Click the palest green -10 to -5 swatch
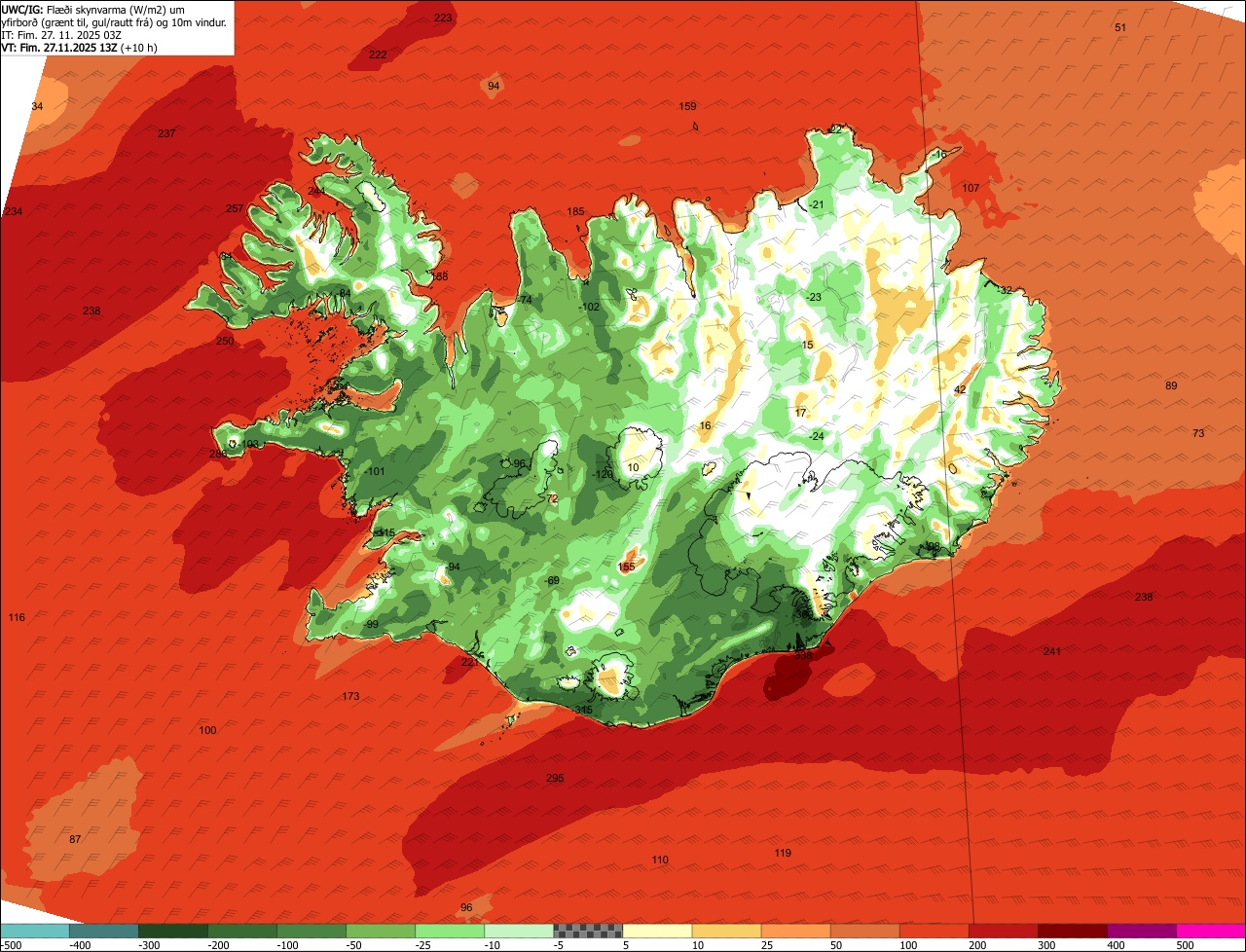 pyautogui.click(x=519, y=931)
